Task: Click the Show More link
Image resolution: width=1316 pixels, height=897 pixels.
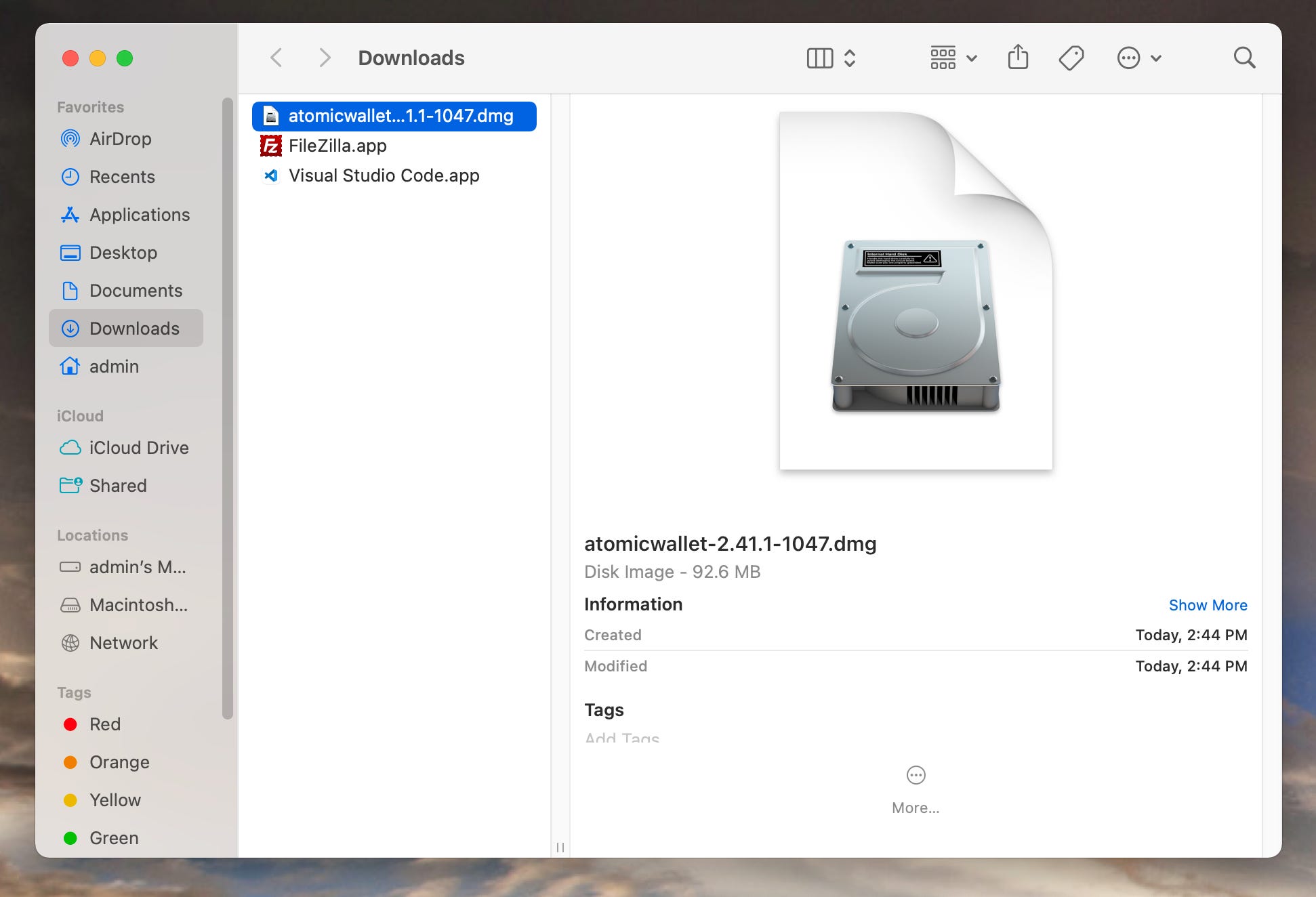Action: coord(1208,605)
